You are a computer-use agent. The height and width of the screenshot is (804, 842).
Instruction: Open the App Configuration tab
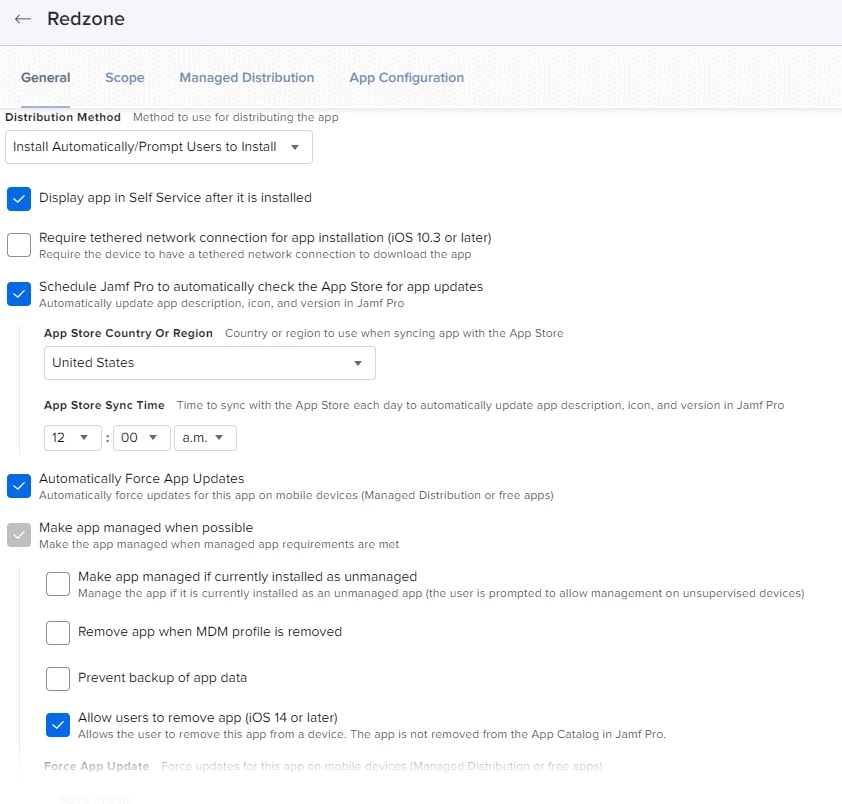click(x=407, y=77)
